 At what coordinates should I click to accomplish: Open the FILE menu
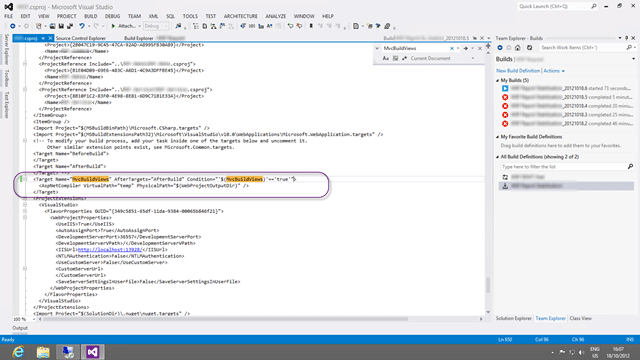coord(9,16)
